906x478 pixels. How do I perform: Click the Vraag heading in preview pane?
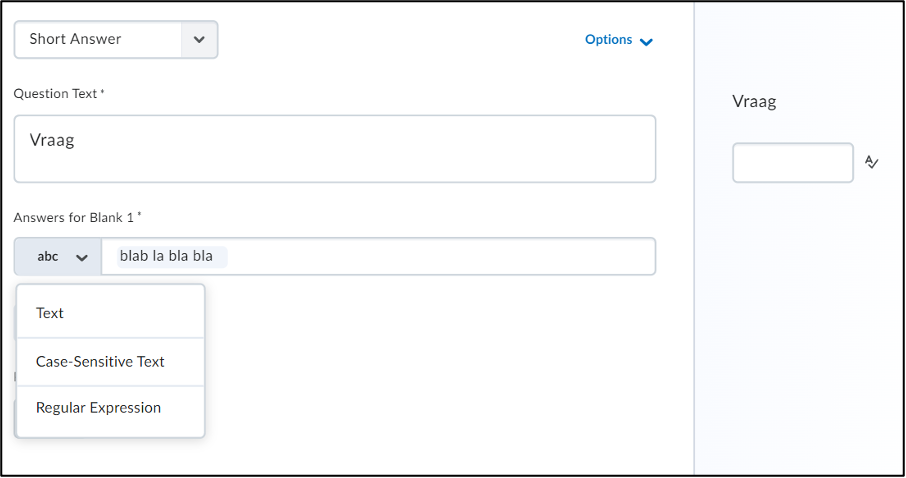[754, 102]
